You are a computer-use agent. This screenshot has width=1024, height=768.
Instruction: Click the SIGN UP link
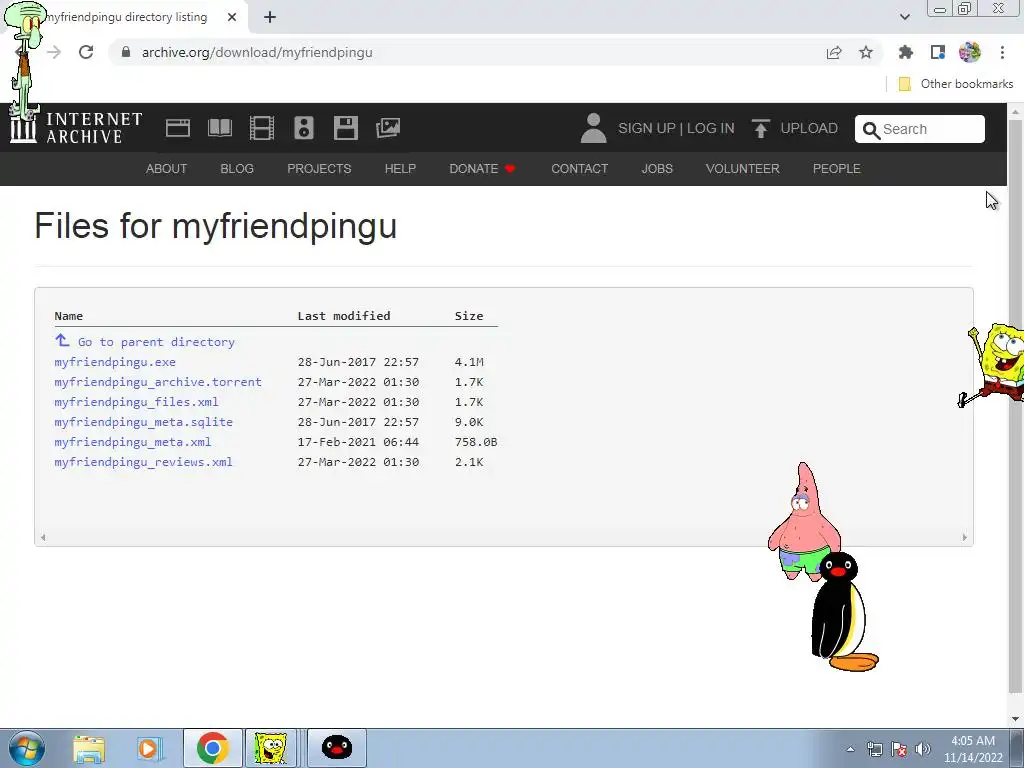click(x=647, y=128)
